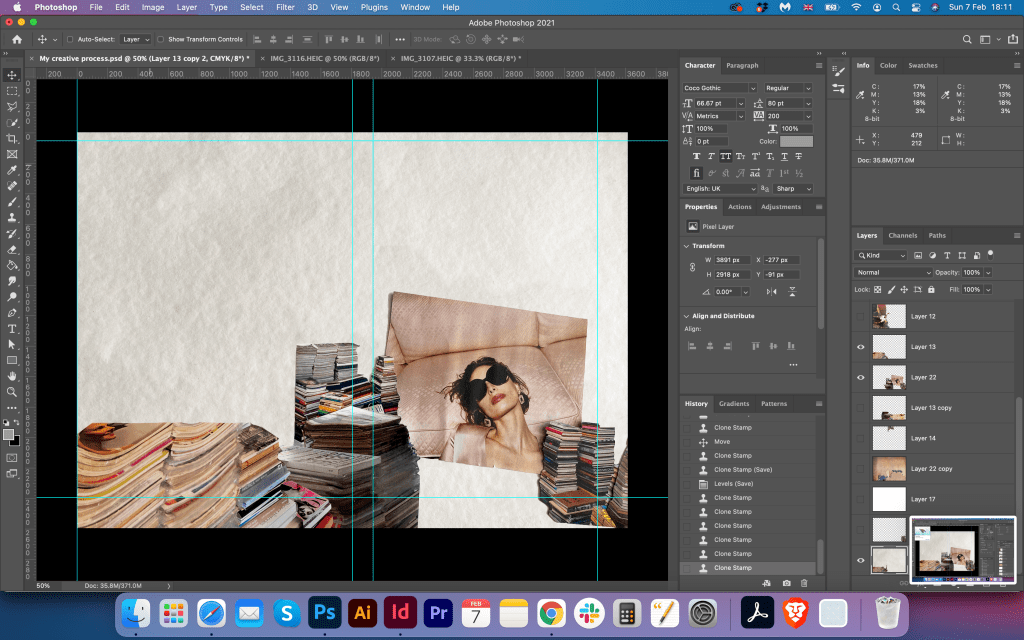This screenshot has height=640, width=1024.
Task: Open the Normal blend mode dropdown
Action: click(x=893, y=272)
